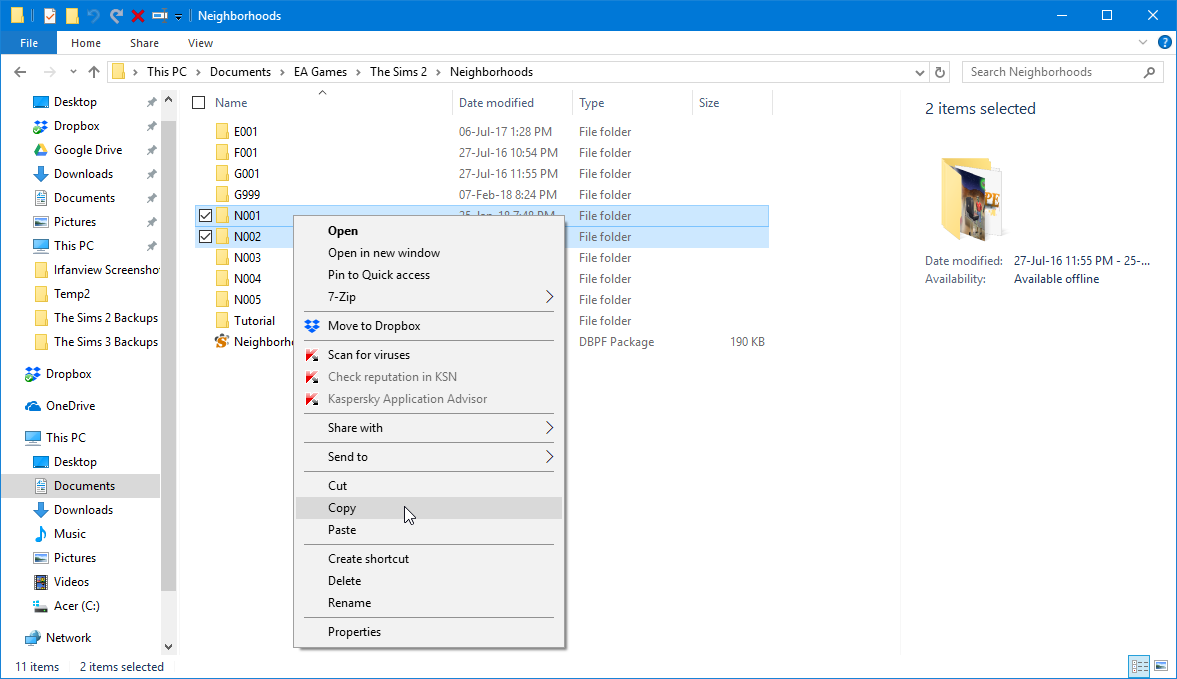Open Help via the blue question mark
Screen dimensions: 1177x679
(1165, 43)
